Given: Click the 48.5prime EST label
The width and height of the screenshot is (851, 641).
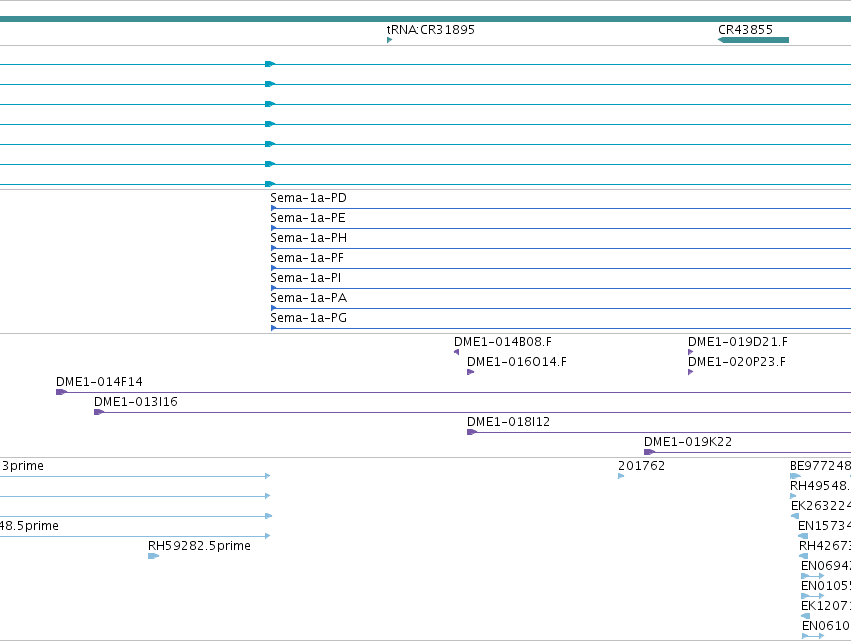Looking at the screenshot, I should [29, 526].
